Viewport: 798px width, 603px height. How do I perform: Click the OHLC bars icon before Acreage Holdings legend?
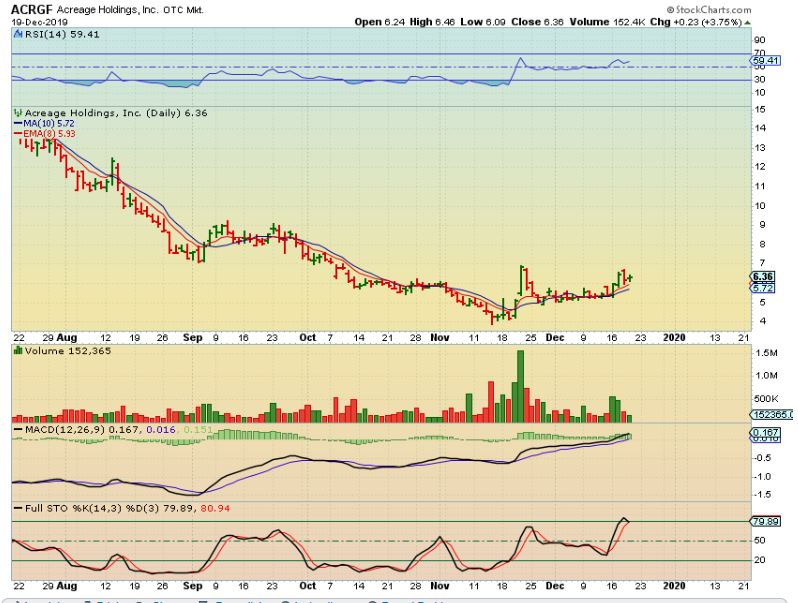pyautogui.click(x=18, y=113)
